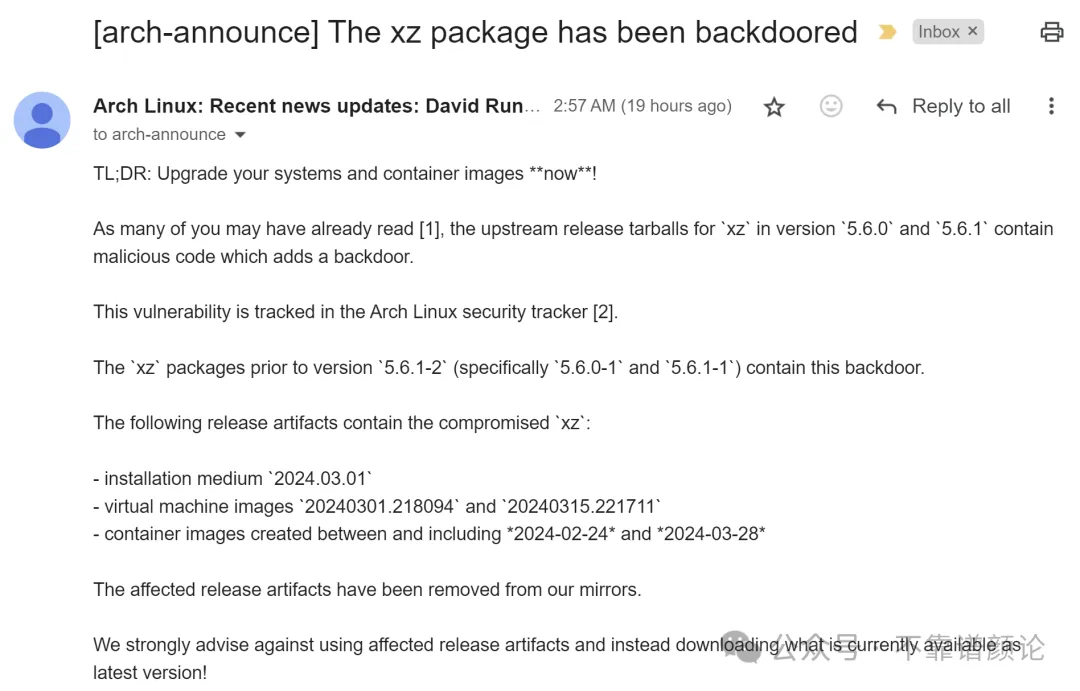Star this message
The width and height of the screenshot is (1080, 691).
[774, 107]
